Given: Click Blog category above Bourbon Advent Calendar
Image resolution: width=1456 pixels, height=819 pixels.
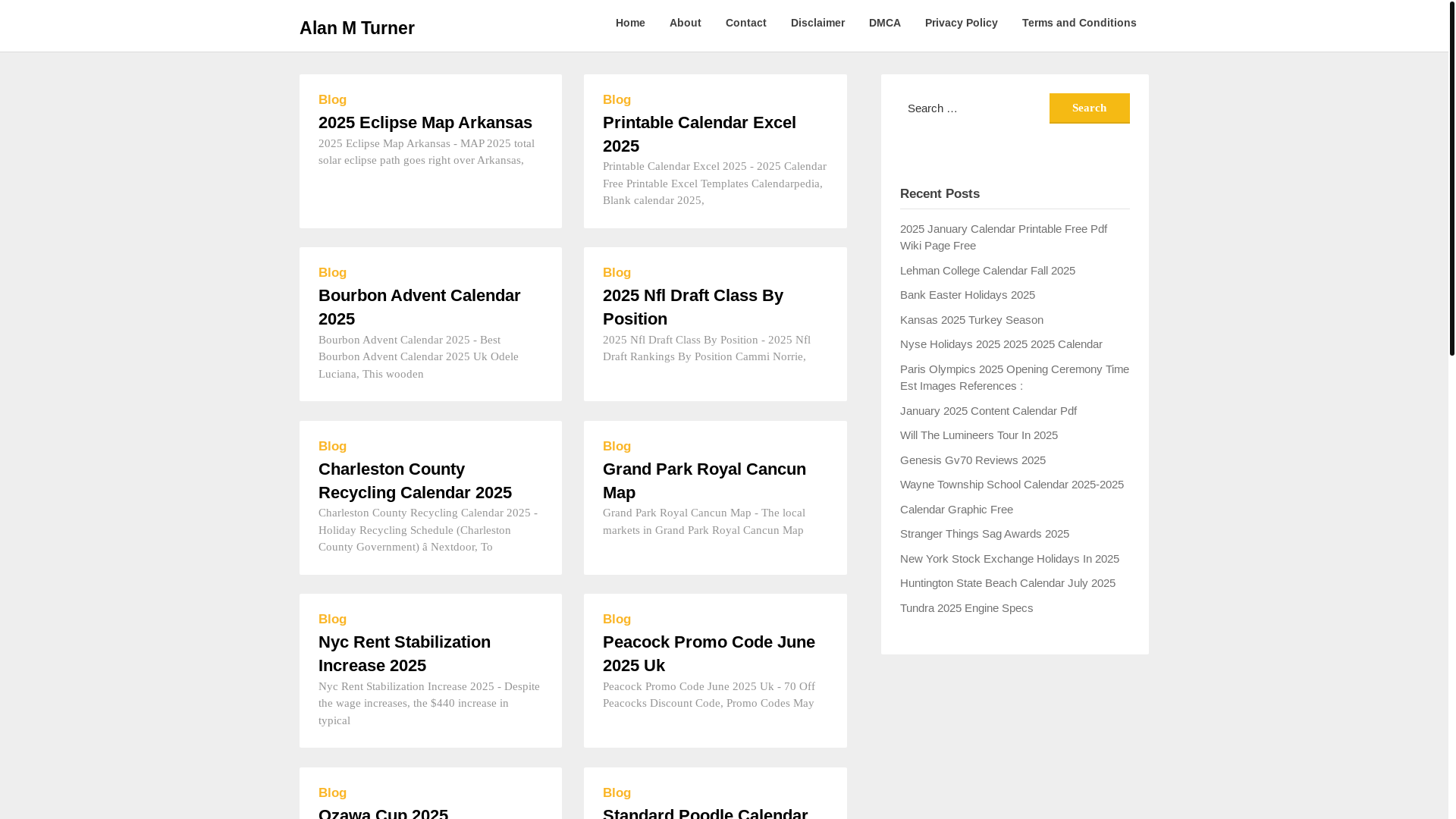Looking at the screenshot, I should click(x=332, y=273).
